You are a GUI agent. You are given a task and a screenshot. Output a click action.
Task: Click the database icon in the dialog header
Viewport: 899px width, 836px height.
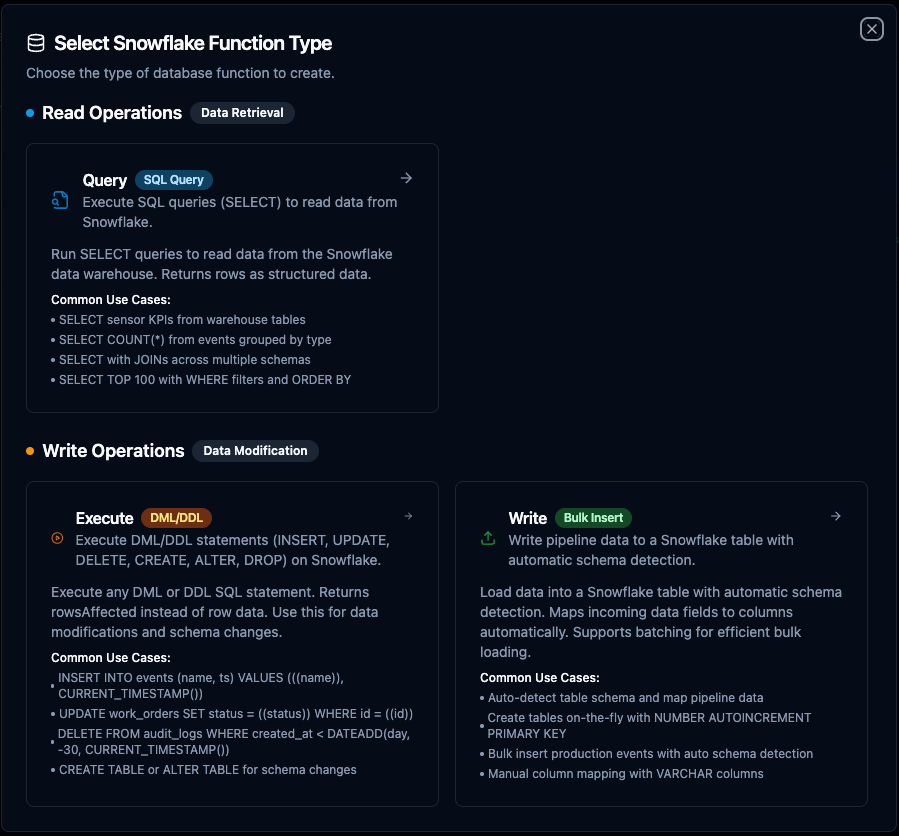pos(36,43)
